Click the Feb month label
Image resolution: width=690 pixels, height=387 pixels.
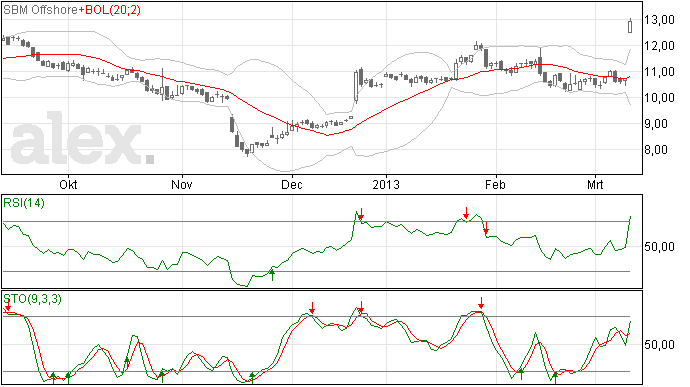coord(495,184)
